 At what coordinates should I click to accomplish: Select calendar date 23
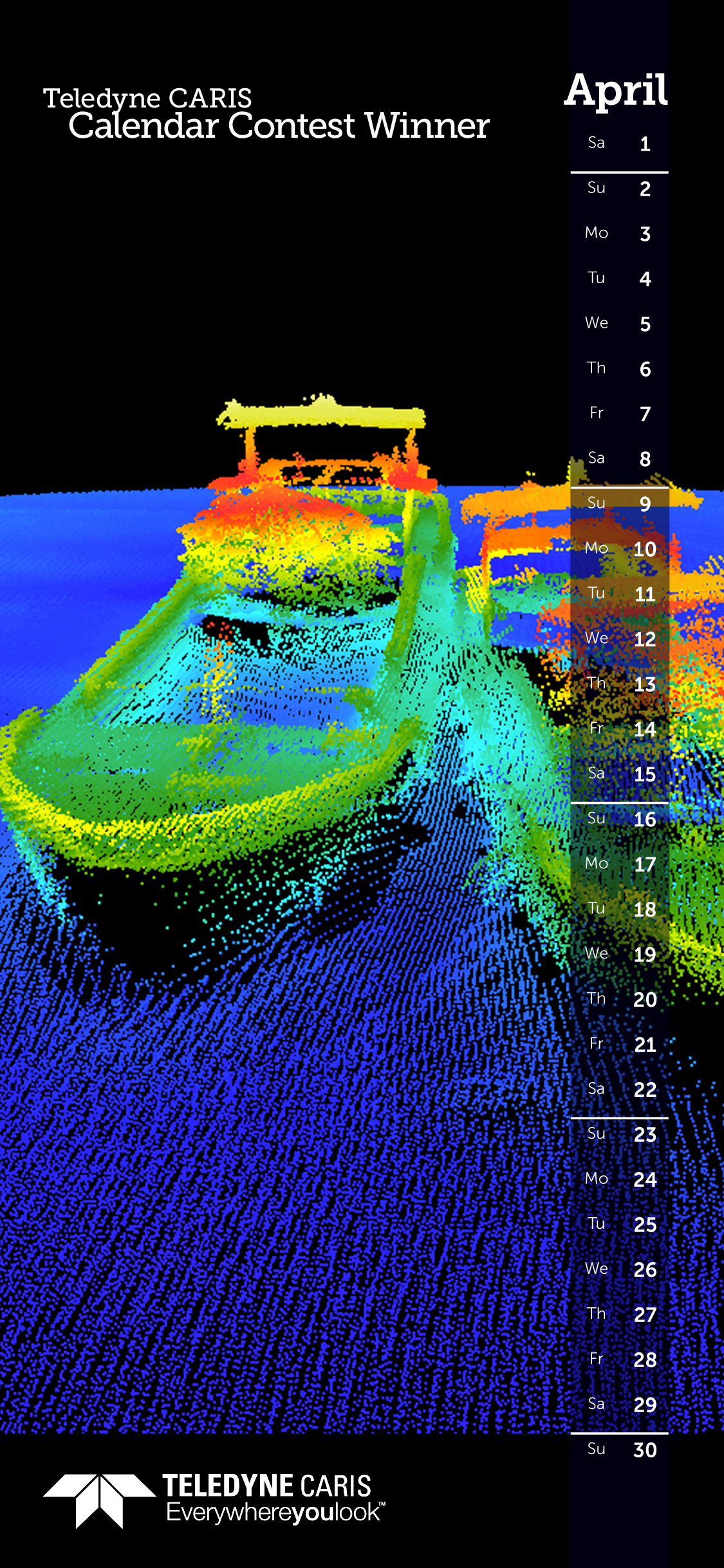[x=645, y=1135]
